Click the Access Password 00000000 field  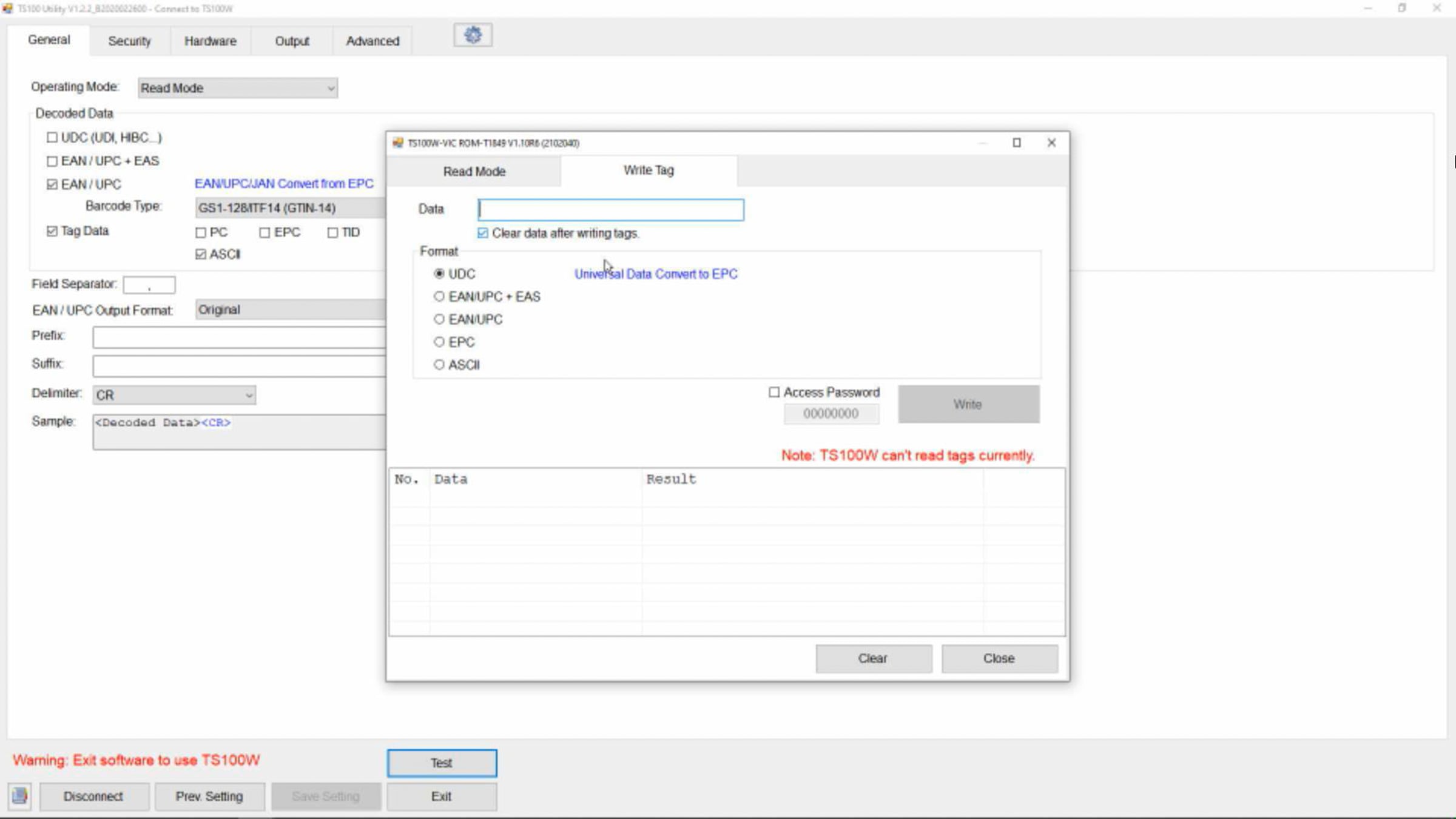point(831,414)
